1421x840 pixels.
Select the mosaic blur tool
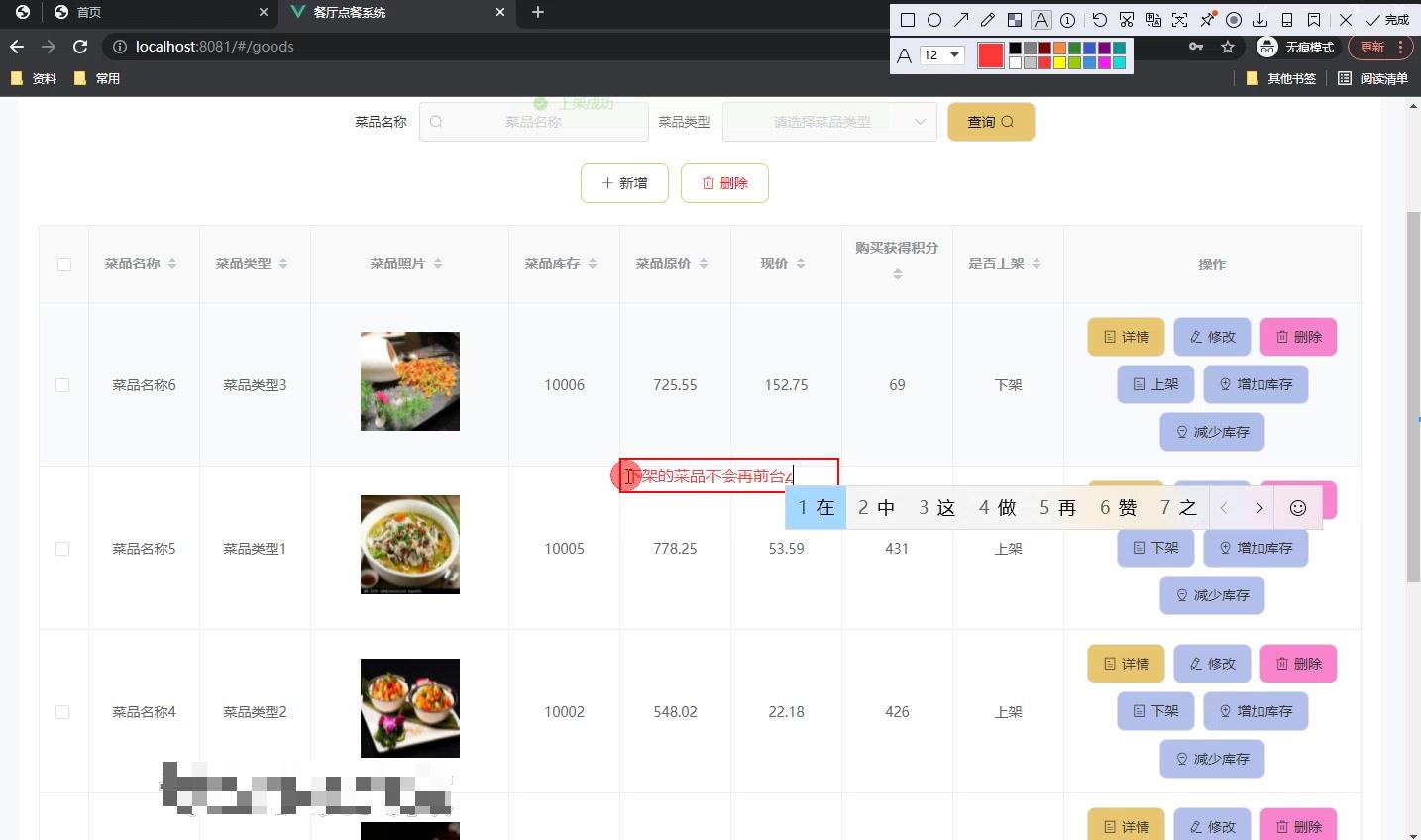tap(1015, 20)
